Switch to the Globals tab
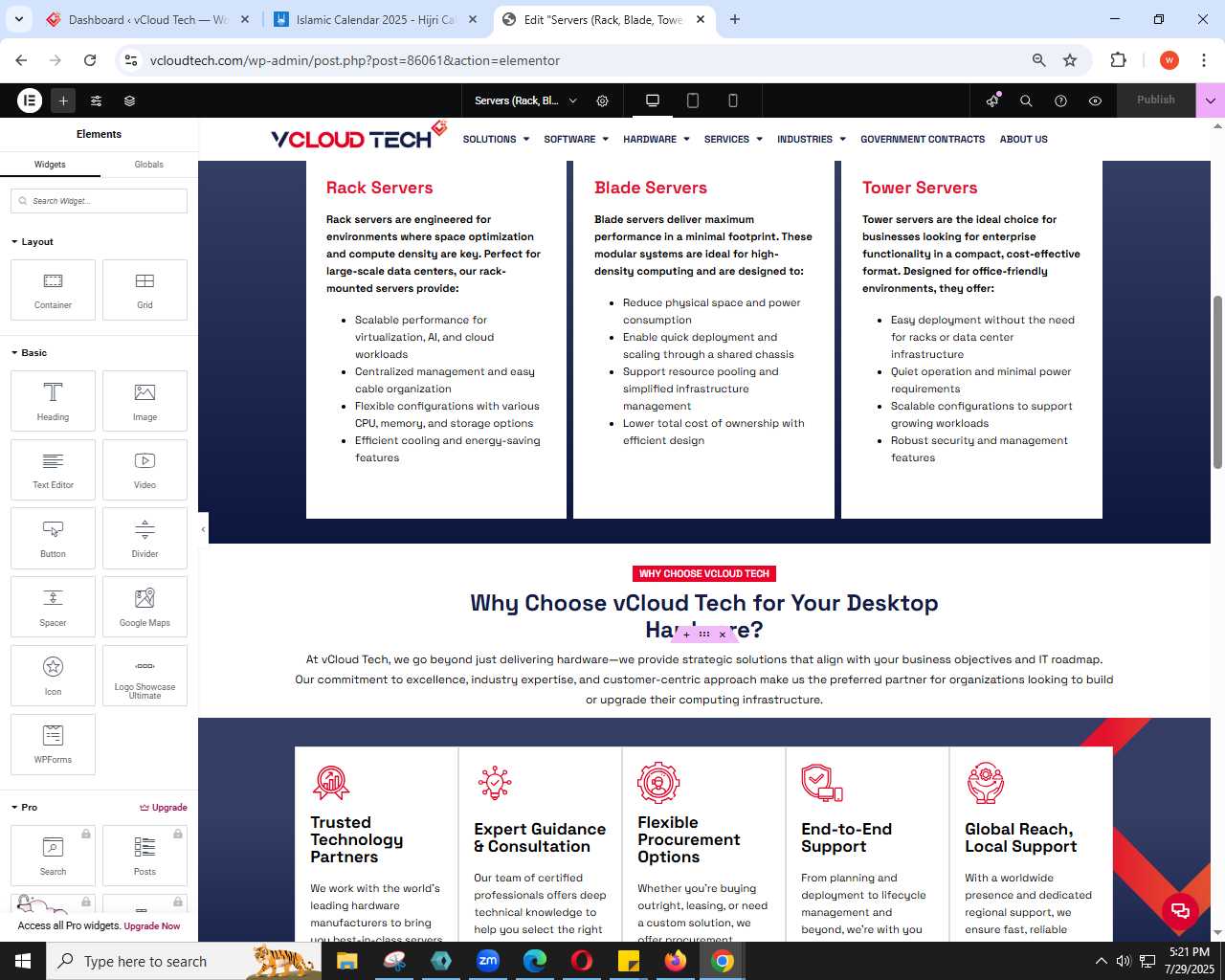 click(149, 165)
